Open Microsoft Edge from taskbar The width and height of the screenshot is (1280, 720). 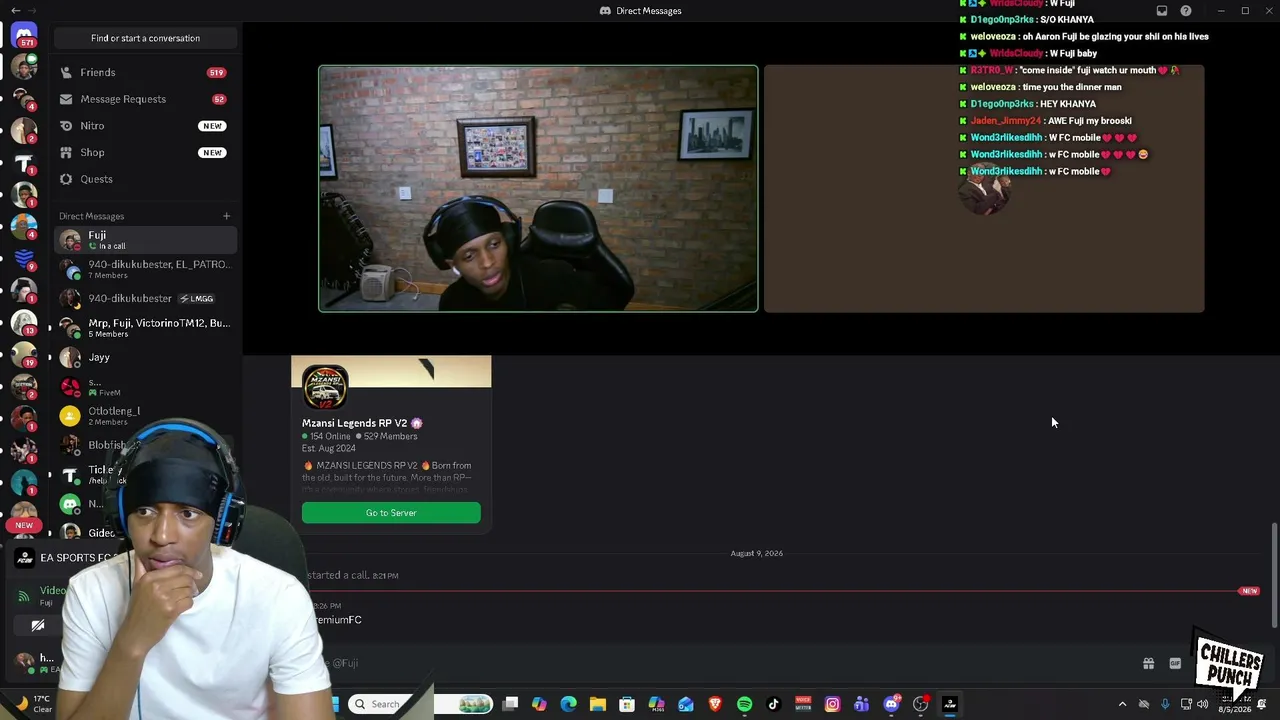pyautogui.click(x=568, y=704)
